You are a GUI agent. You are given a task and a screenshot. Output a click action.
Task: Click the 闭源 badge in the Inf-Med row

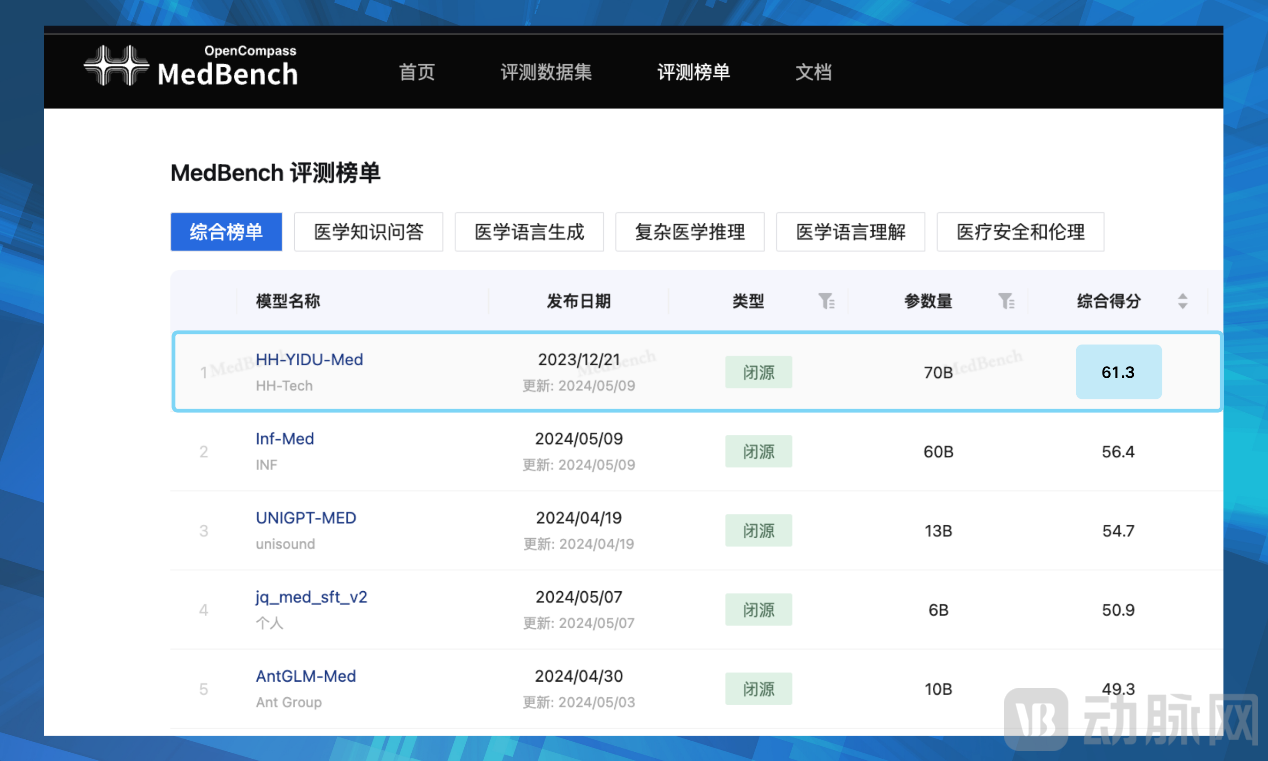pos(758,451)
